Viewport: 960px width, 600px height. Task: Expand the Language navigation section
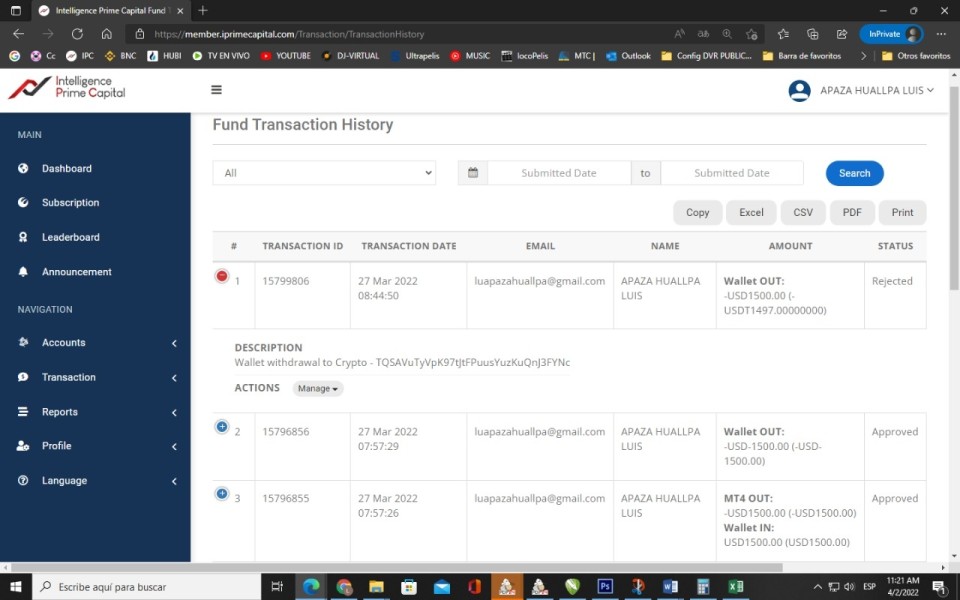click(x=97, y=481)
